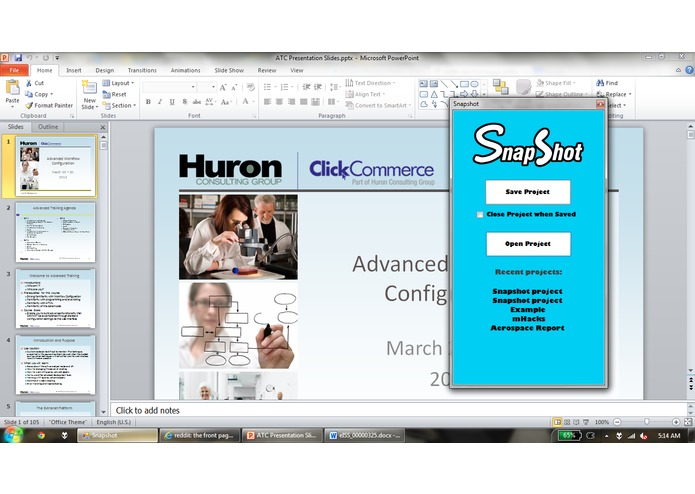This screenshot has height=494, width=695.
Task: Decrease the list indent level
Action: [x=306, y=87]
